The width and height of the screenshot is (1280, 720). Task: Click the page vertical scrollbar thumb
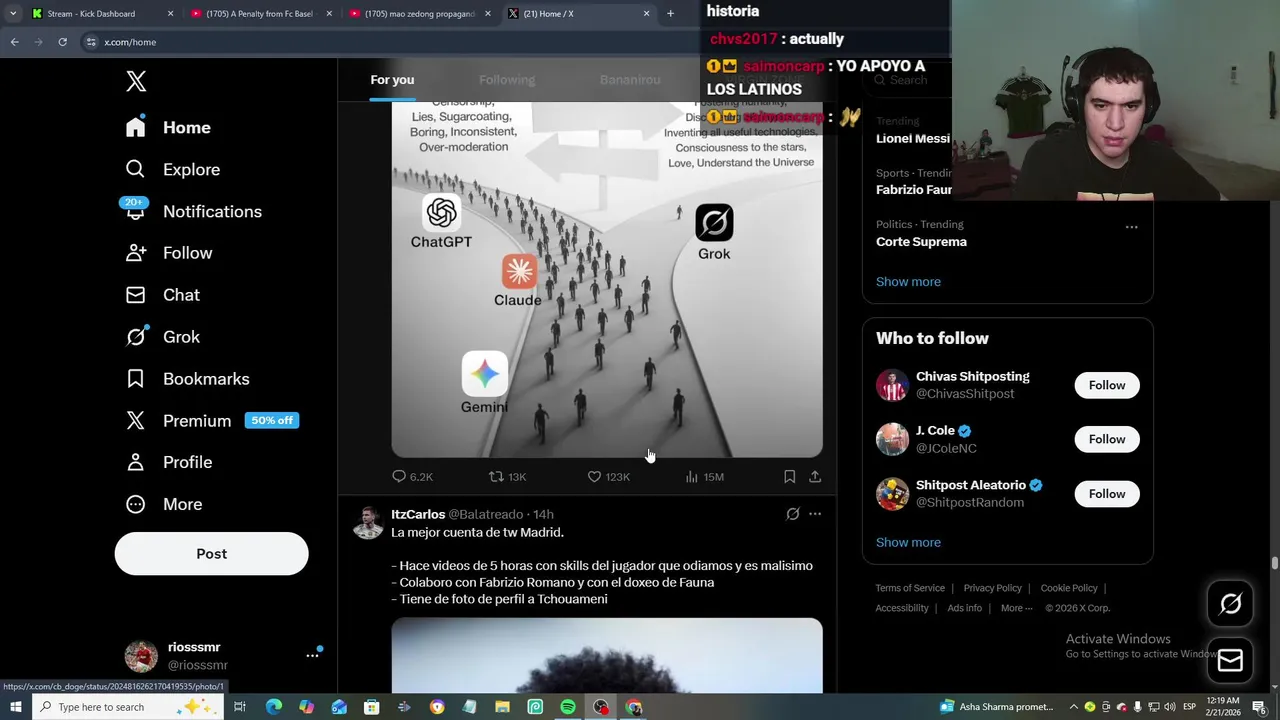click(x=1274, y=564)
